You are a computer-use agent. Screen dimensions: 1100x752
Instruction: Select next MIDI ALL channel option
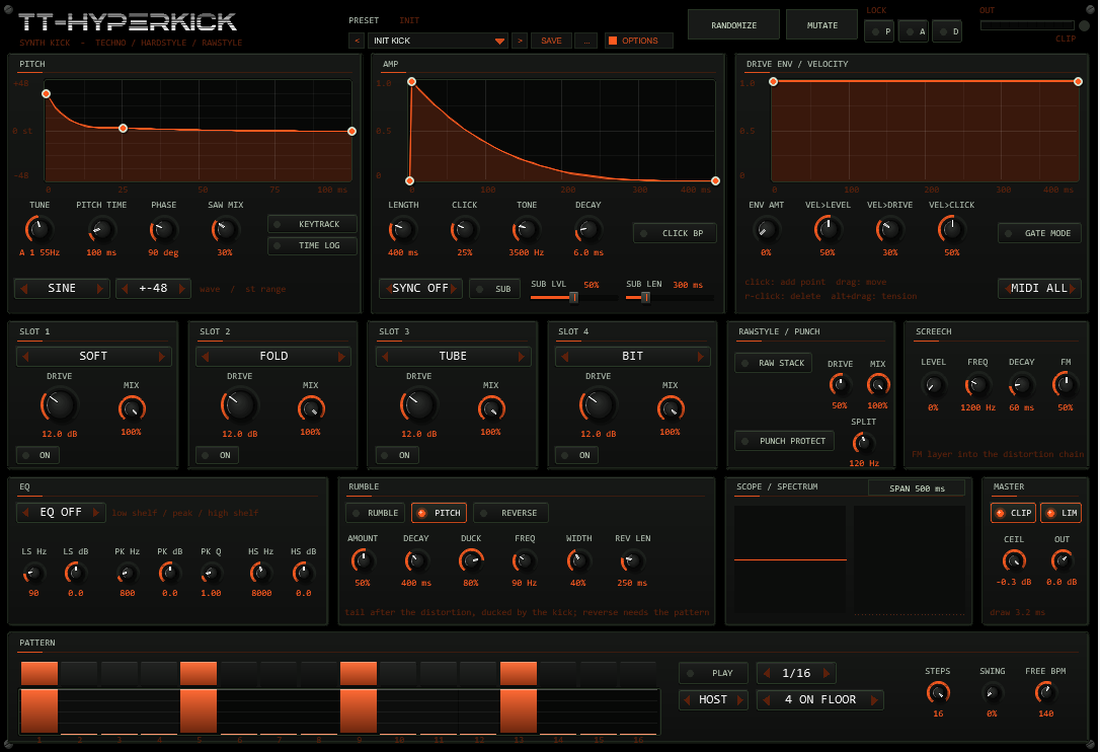click(1073, 288)
